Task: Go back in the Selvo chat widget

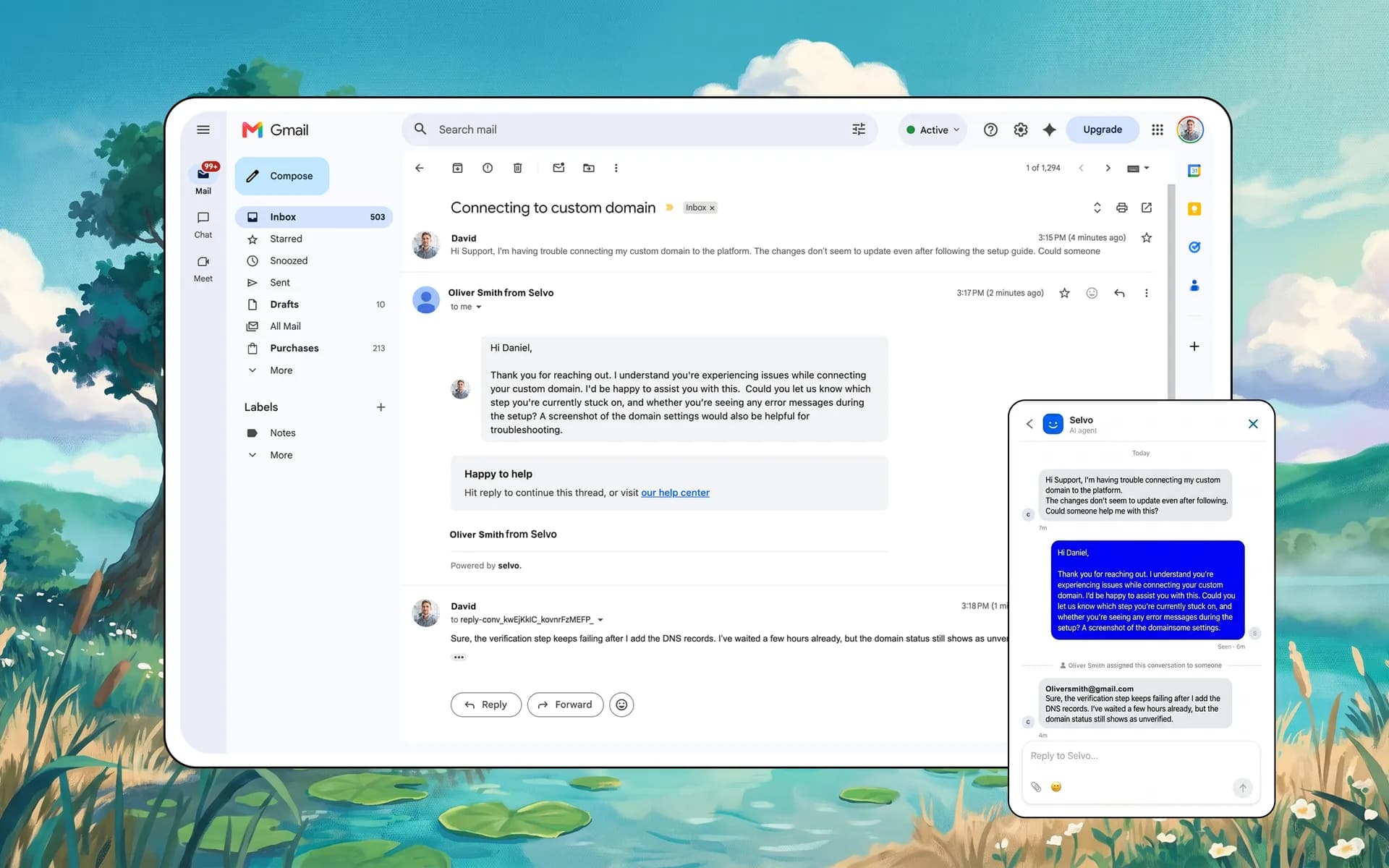Action: (x=1029, y=424)
